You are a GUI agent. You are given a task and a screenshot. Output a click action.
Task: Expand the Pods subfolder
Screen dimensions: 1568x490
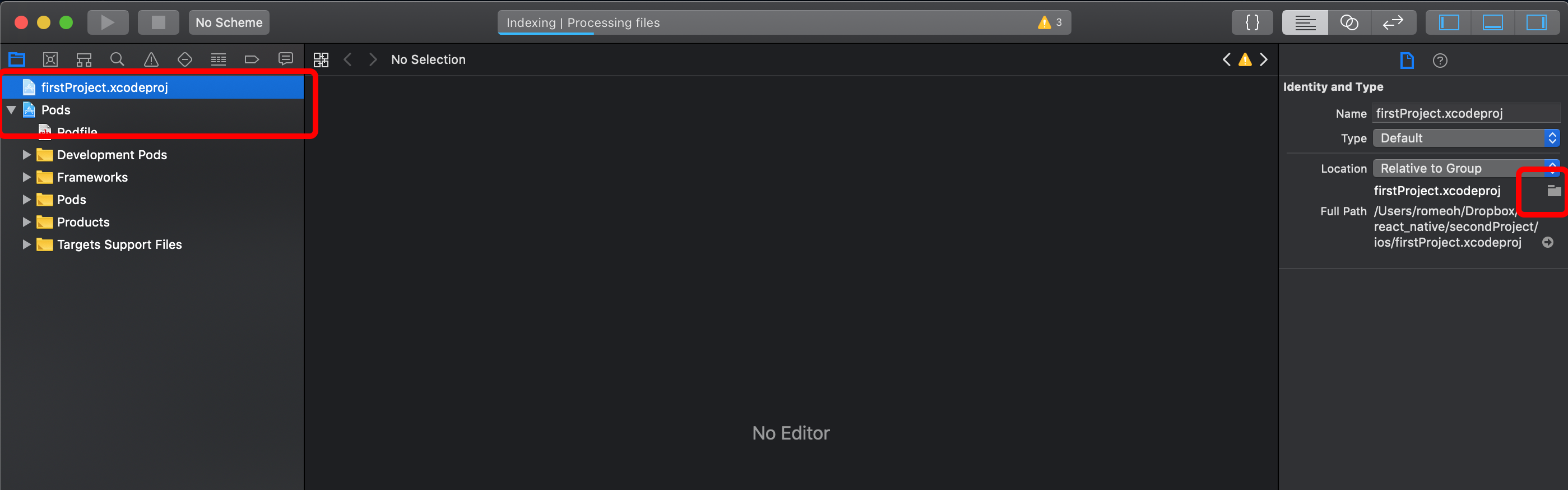pos(27,200)
